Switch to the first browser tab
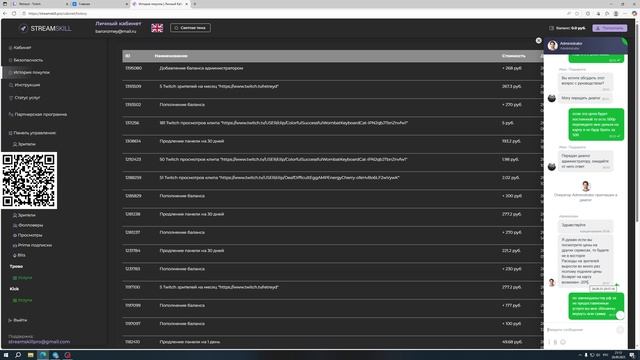 coord(39,4)
